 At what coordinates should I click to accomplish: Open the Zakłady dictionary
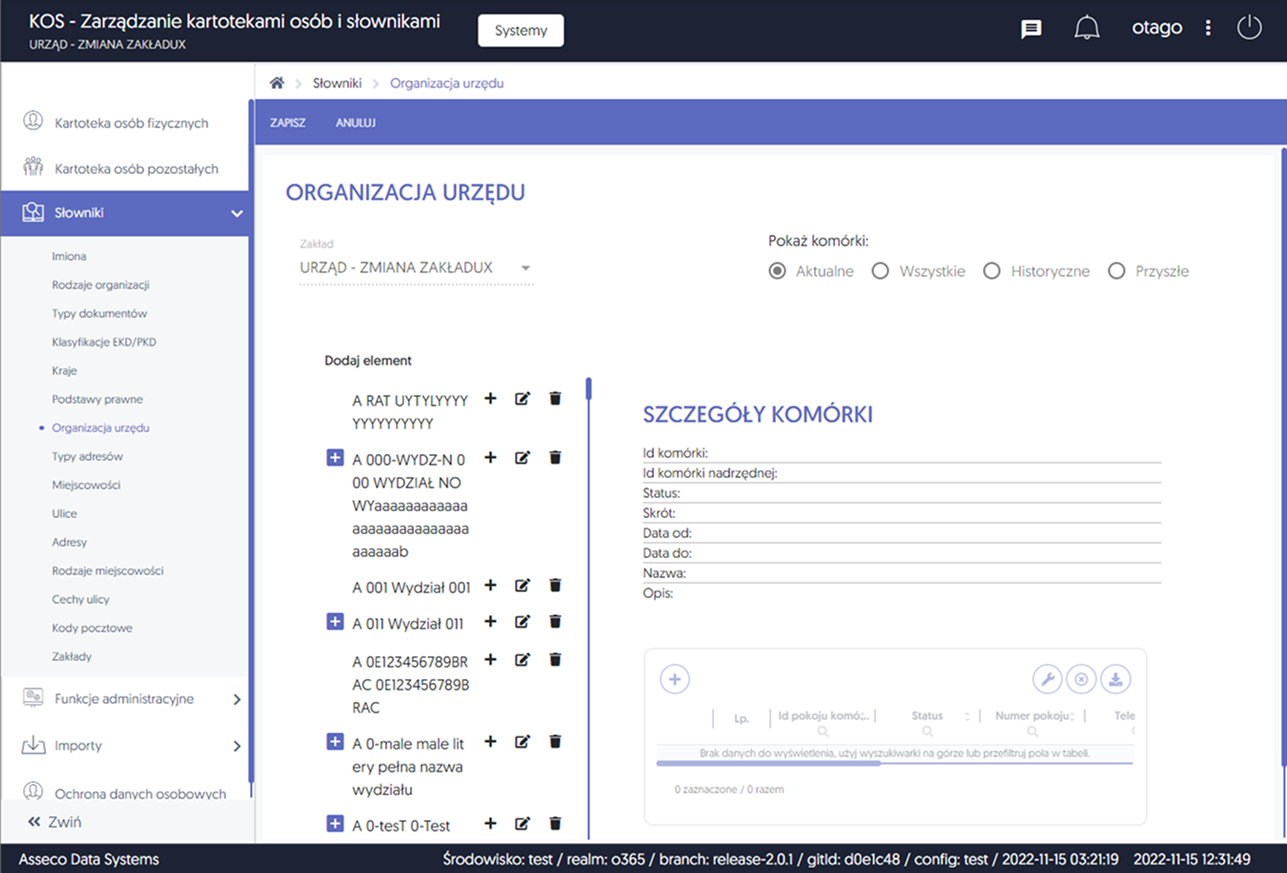point(72,657)
